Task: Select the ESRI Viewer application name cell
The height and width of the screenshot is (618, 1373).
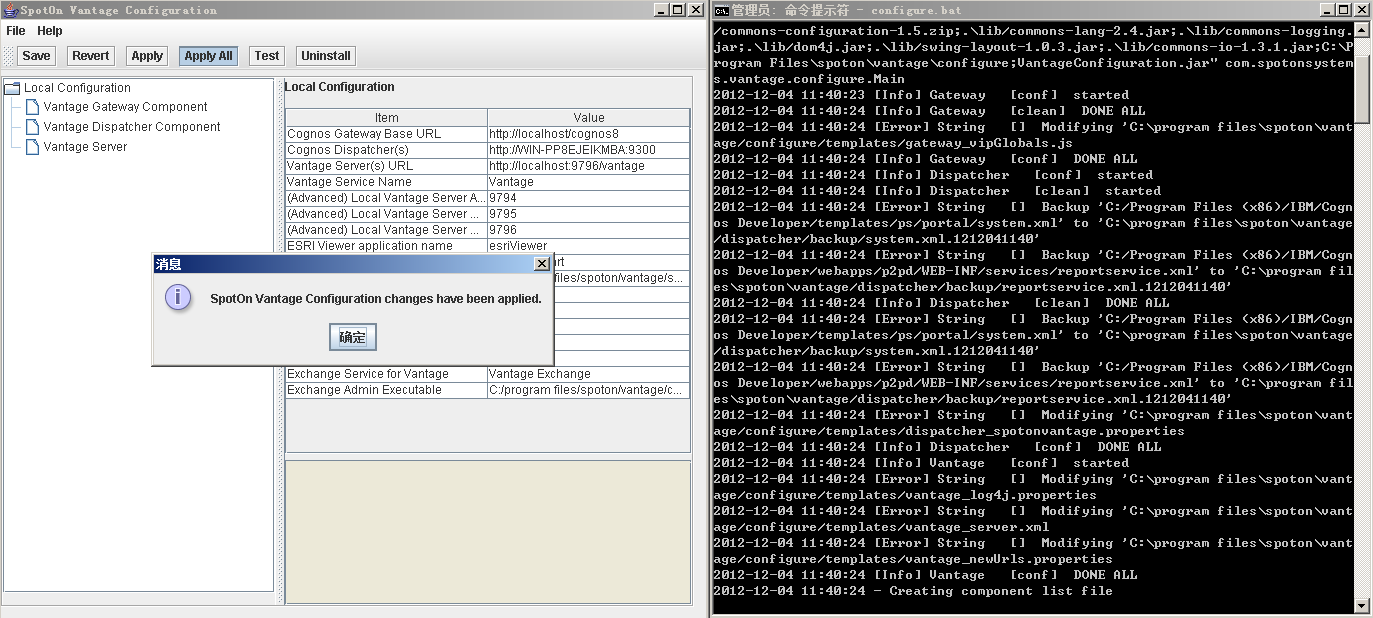Action: click(386, 246)
